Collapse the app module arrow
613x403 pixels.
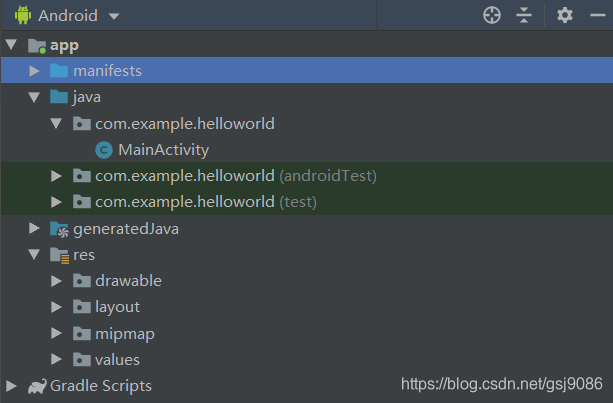click(11, 44)
